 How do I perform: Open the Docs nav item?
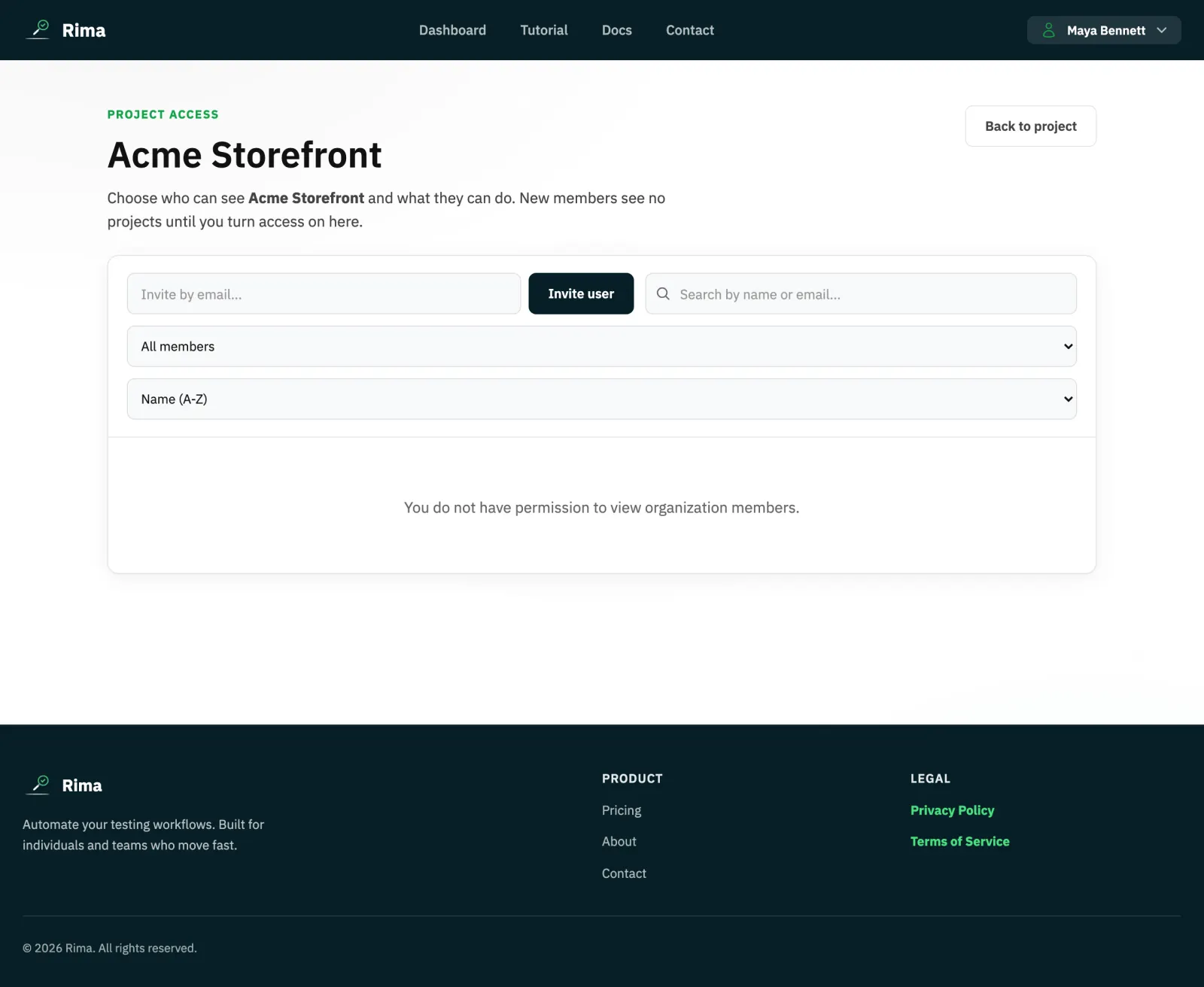pyautogui.click(x=617, y=30)
